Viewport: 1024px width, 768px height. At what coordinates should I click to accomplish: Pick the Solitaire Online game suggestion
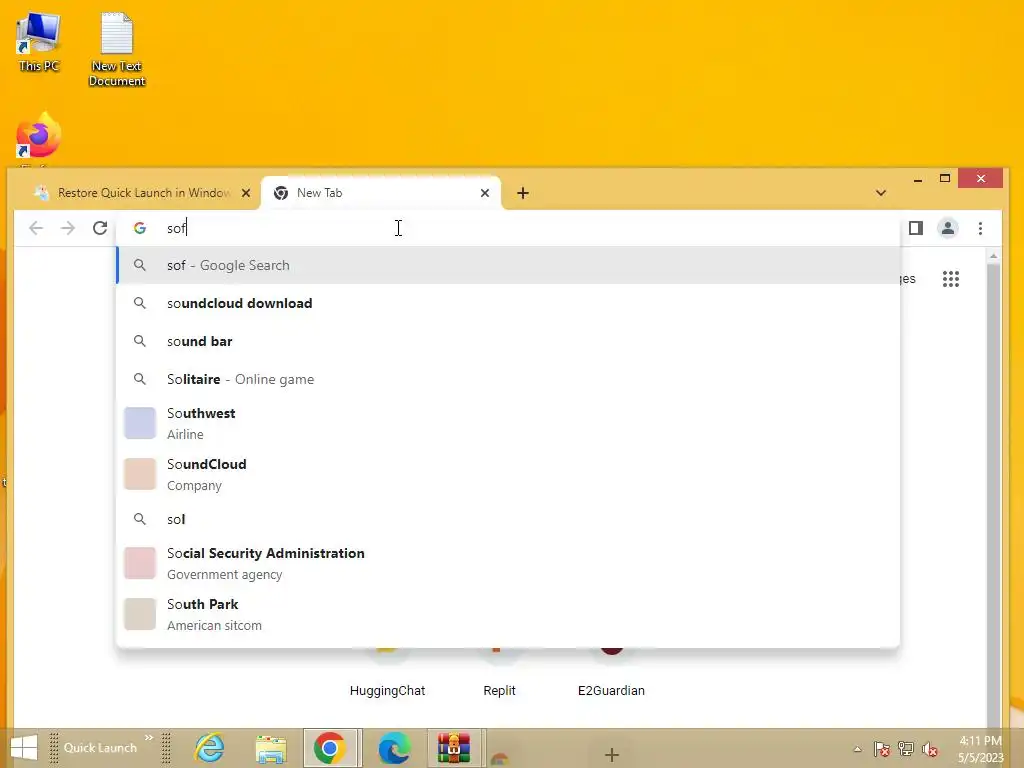(508, 379)
